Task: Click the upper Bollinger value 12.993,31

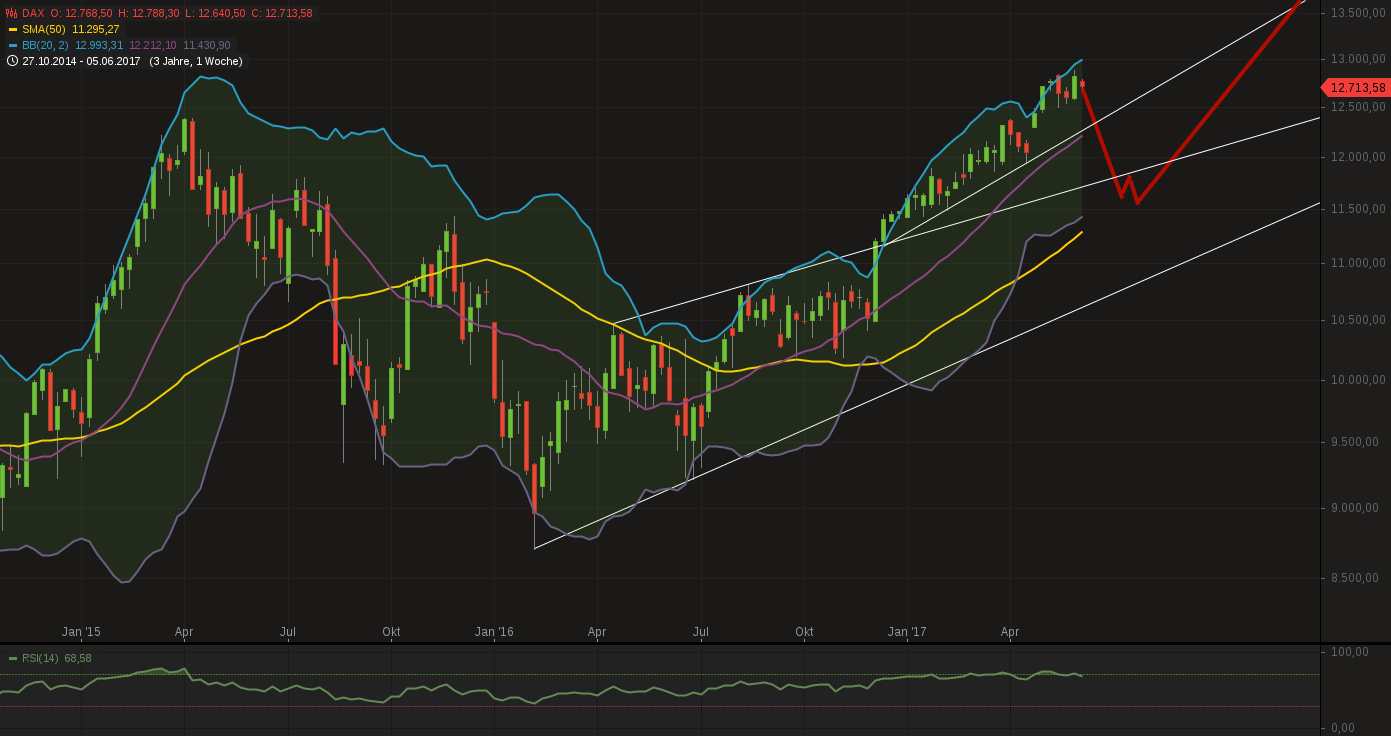Action: tap(99, 45)
